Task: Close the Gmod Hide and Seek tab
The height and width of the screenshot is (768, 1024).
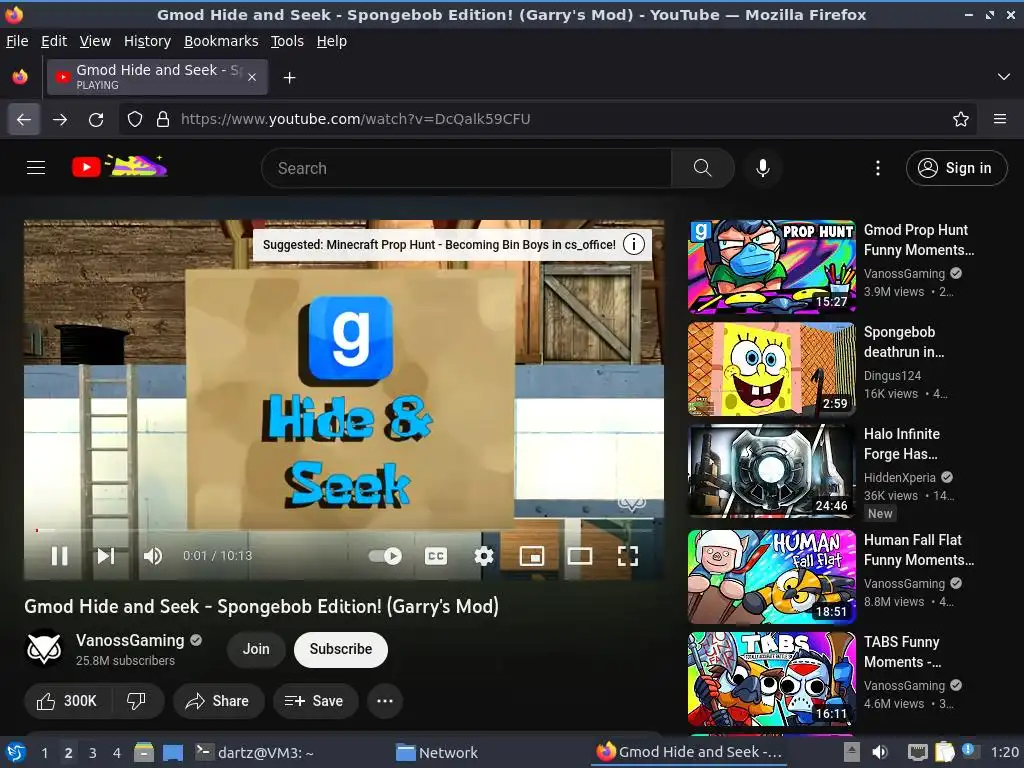Action: coord(252,77)
